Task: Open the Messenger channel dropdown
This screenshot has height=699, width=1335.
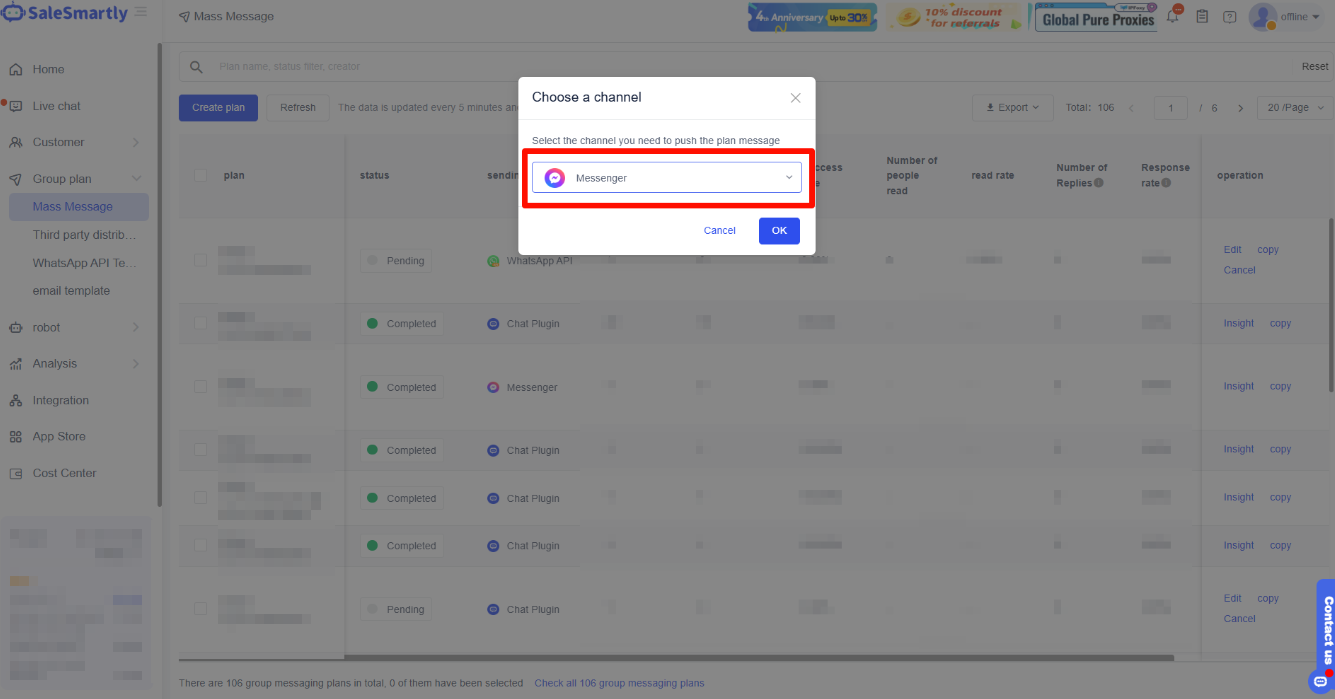Action: pyautogui.click(x=667, y=178)
